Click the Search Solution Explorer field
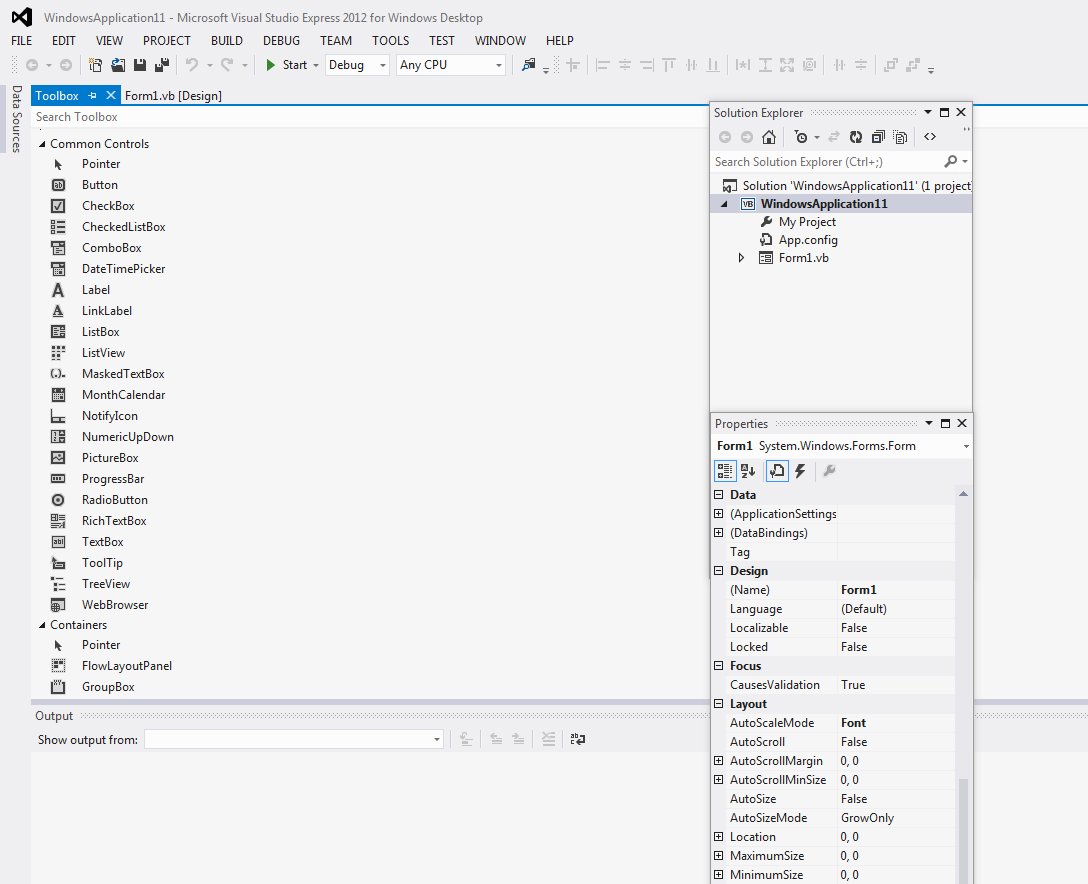 coord(826,162)
